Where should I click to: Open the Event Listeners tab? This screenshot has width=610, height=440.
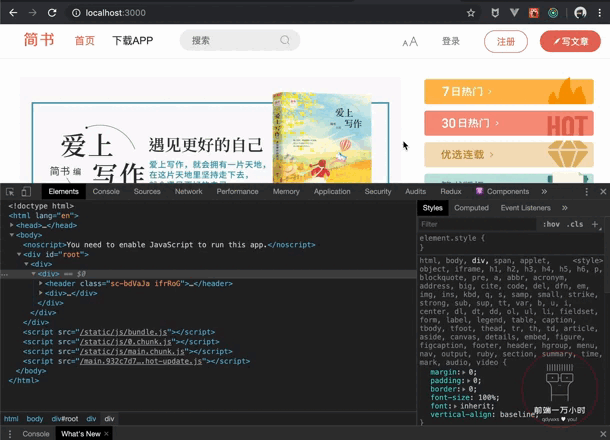point(525,208)
